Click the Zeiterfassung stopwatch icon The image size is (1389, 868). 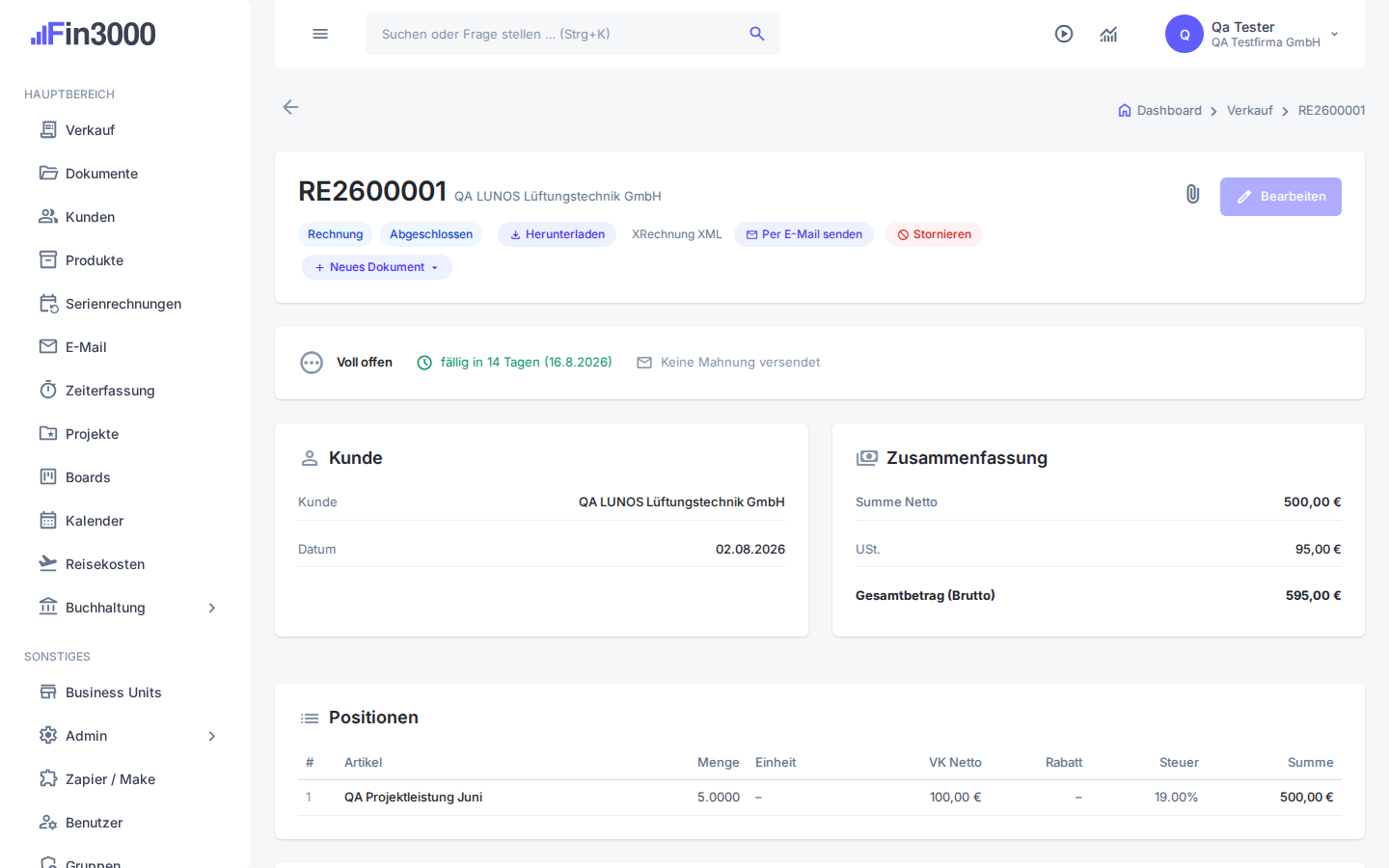click(48, 390)
